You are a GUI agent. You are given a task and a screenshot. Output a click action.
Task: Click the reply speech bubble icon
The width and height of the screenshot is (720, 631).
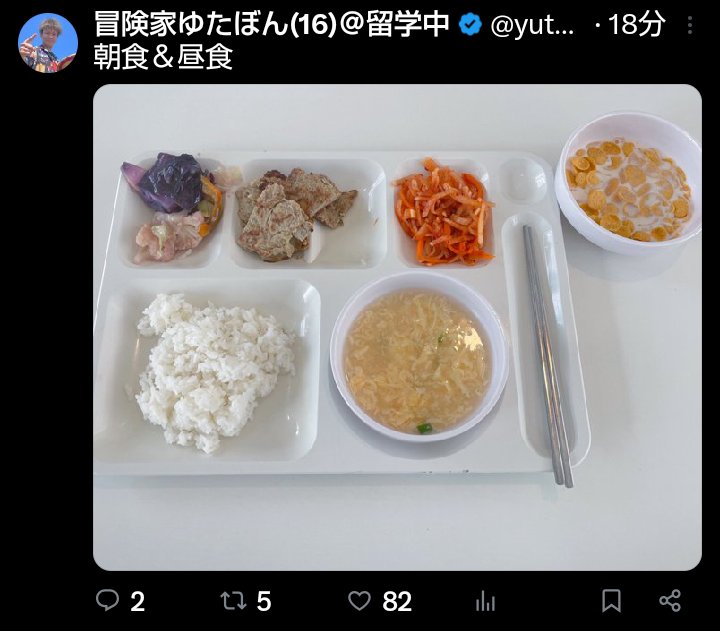(x=107, y=600)
